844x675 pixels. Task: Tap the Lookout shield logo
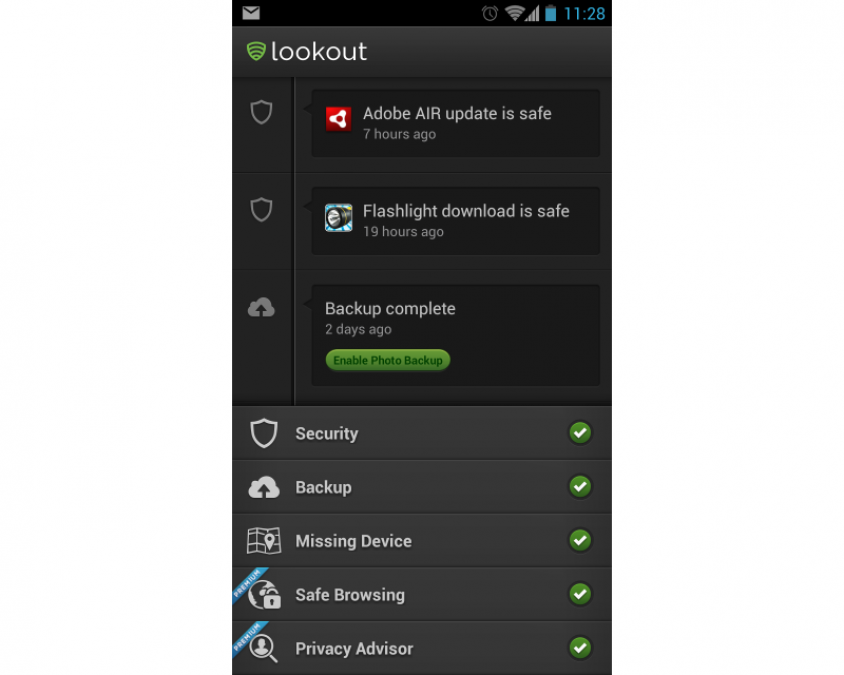pyautogui.click(x=256, y=52)
